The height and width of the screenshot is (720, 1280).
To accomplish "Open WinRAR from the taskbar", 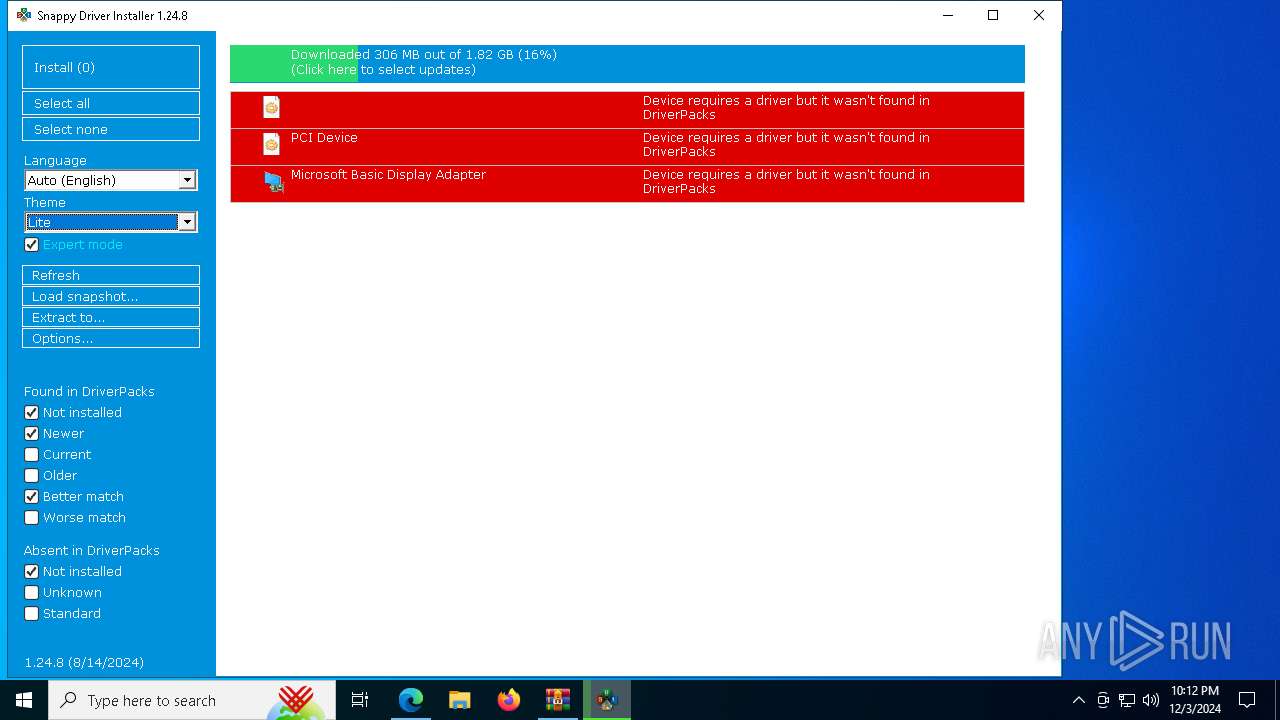I will tap(558, 700).
